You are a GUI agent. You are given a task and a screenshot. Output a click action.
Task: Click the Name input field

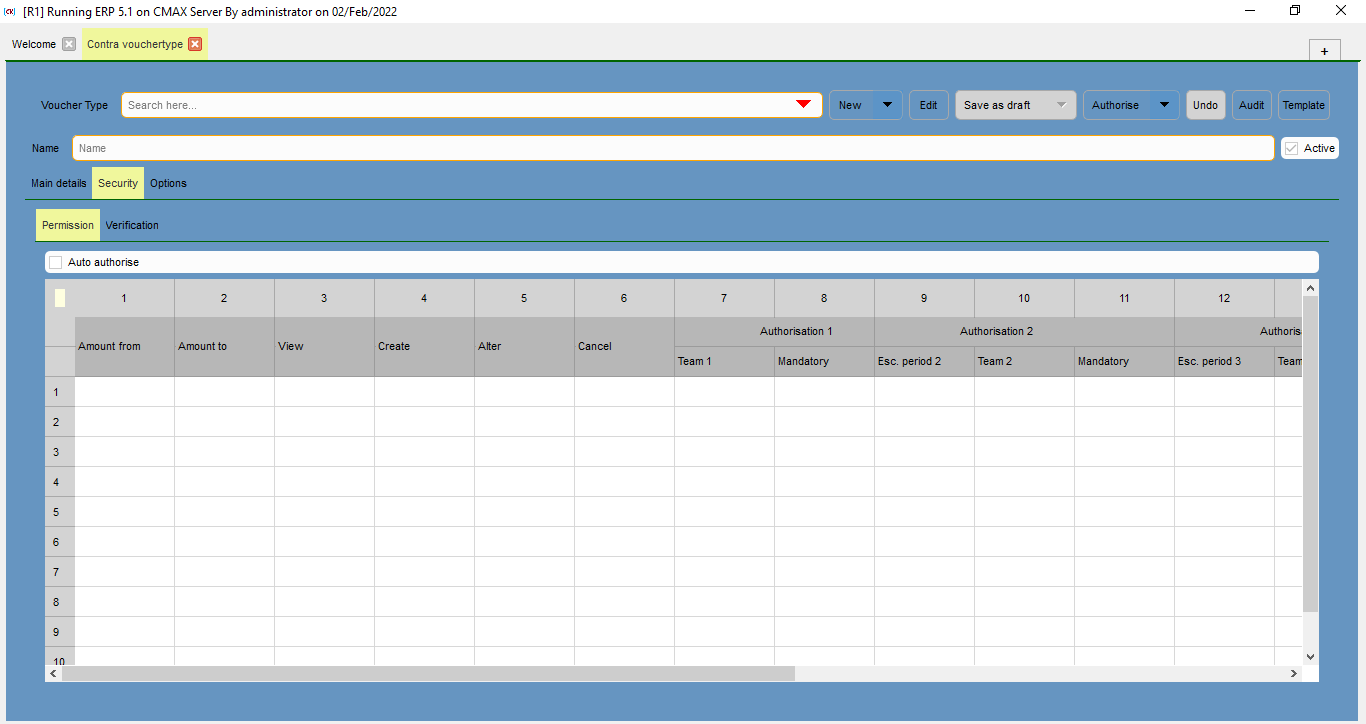tap(673, 148)
